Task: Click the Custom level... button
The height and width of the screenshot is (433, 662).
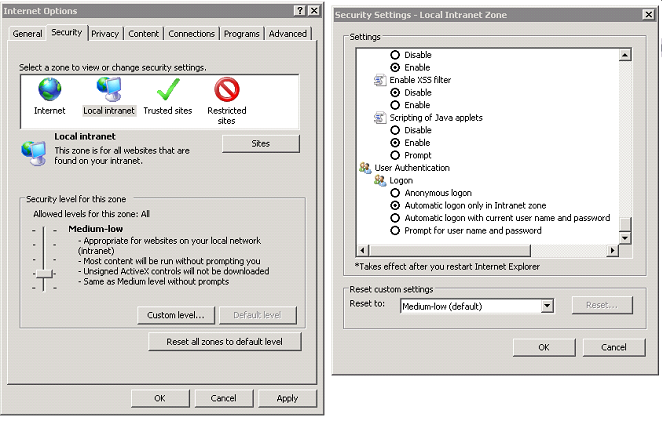Action: (x=176, y=315)
